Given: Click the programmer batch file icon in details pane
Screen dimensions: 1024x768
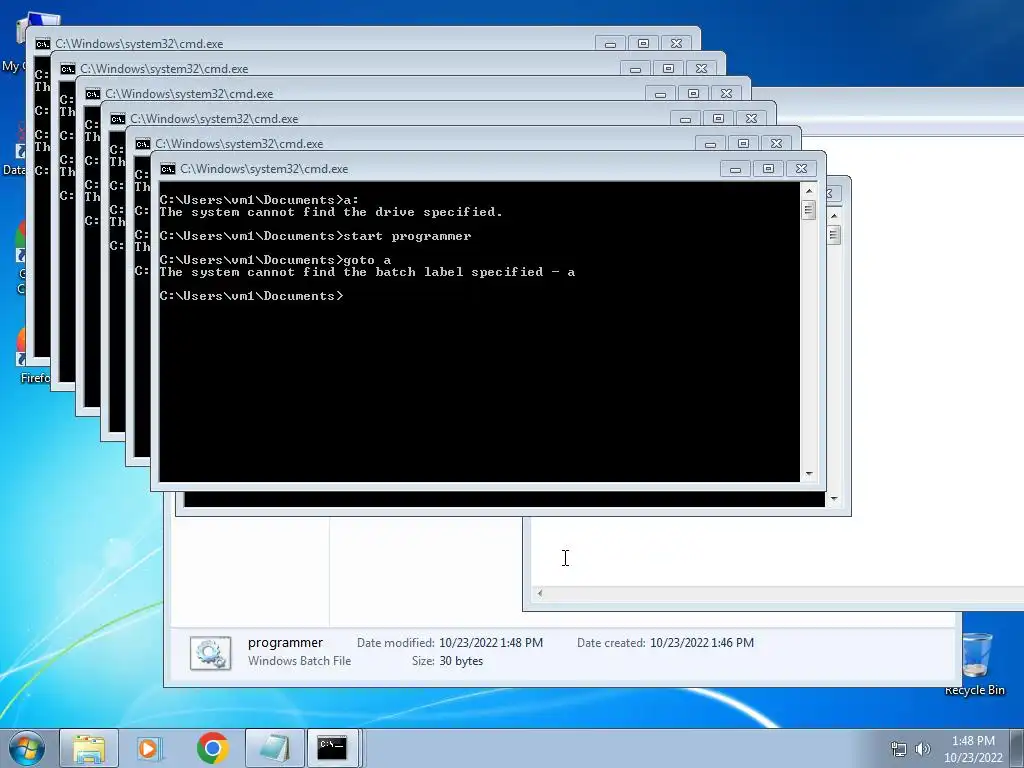Looking at the screenshot, I should (x=210, y=653).
